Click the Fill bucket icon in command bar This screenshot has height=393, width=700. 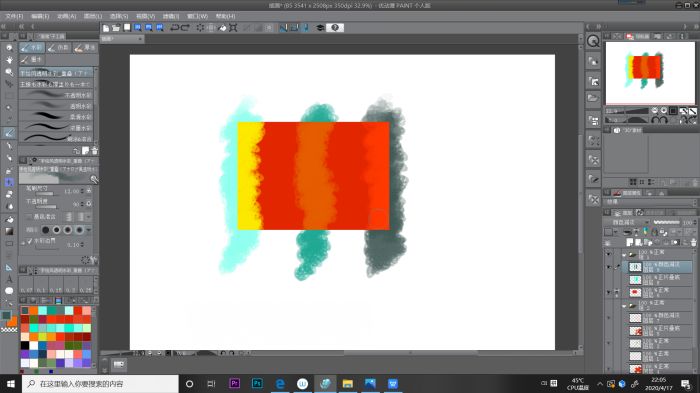pyautogui.click(x=222, y=28)
